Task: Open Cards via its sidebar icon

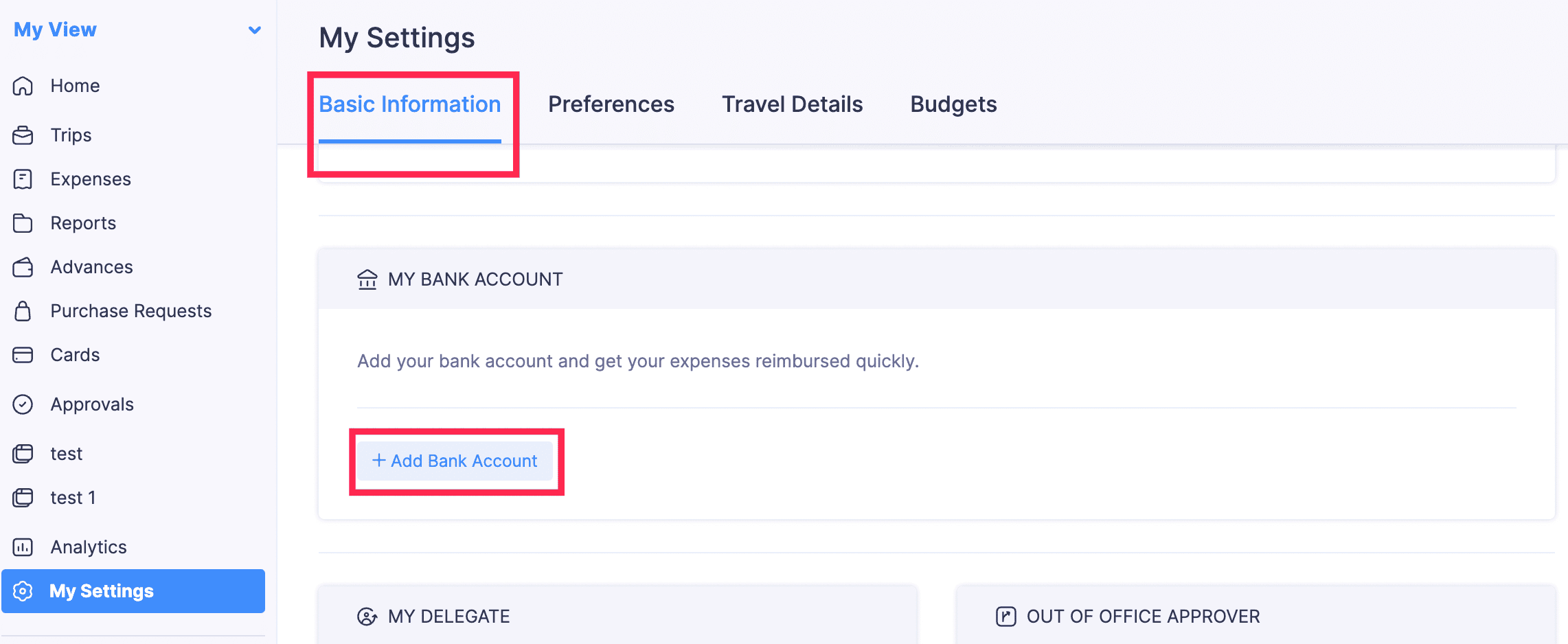Action: [23, 354]
